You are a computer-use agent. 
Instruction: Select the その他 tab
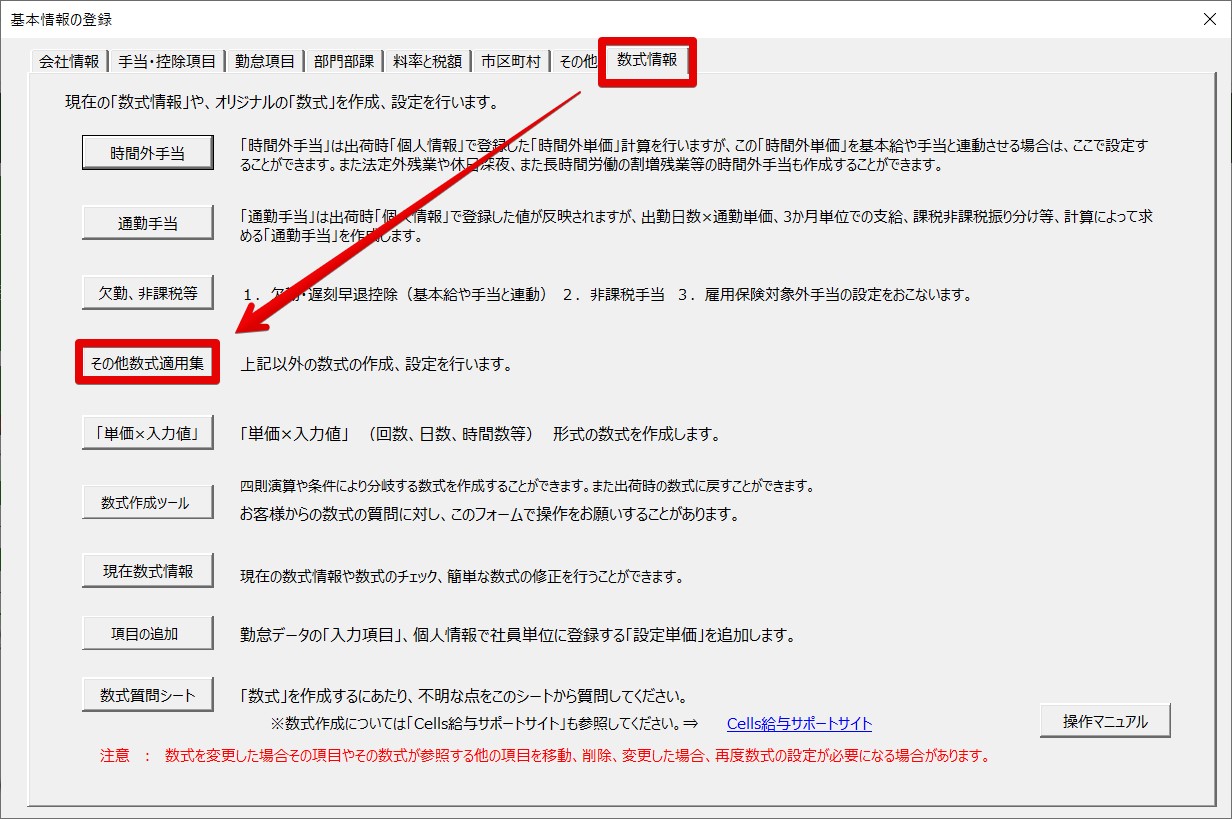pos(577,61)
